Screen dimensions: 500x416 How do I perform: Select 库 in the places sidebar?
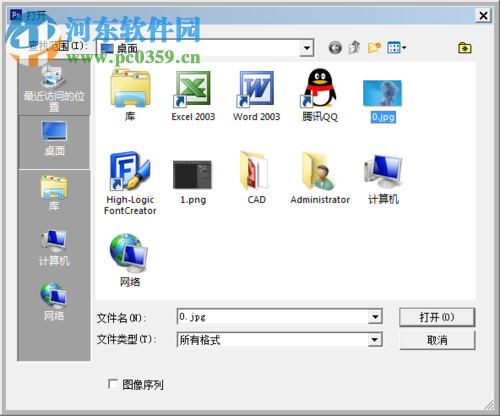(54, 193)
